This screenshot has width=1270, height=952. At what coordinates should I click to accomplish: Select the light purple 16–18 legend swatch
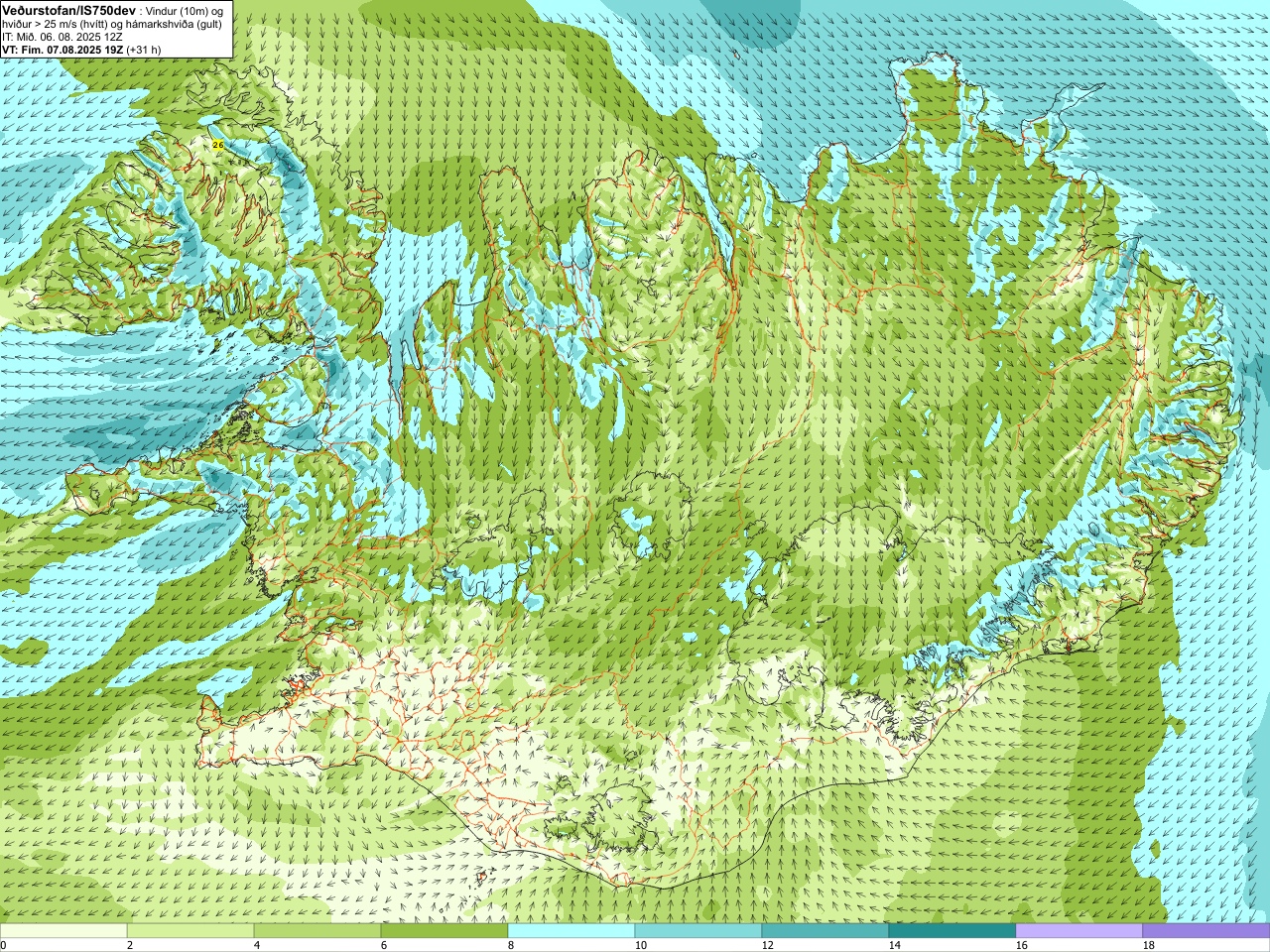click(1079, 931)
